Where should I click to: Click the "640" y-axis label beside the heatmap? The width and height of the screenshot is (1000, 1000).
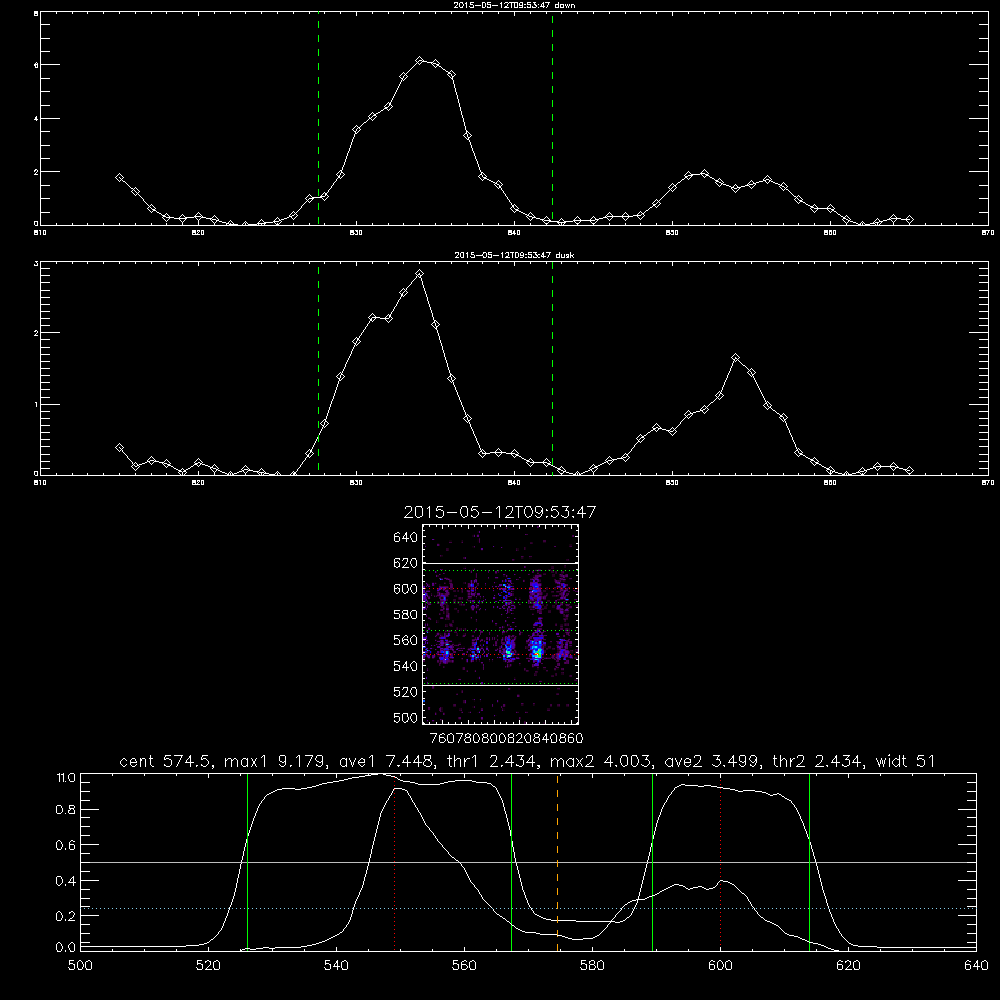(406, 538)
